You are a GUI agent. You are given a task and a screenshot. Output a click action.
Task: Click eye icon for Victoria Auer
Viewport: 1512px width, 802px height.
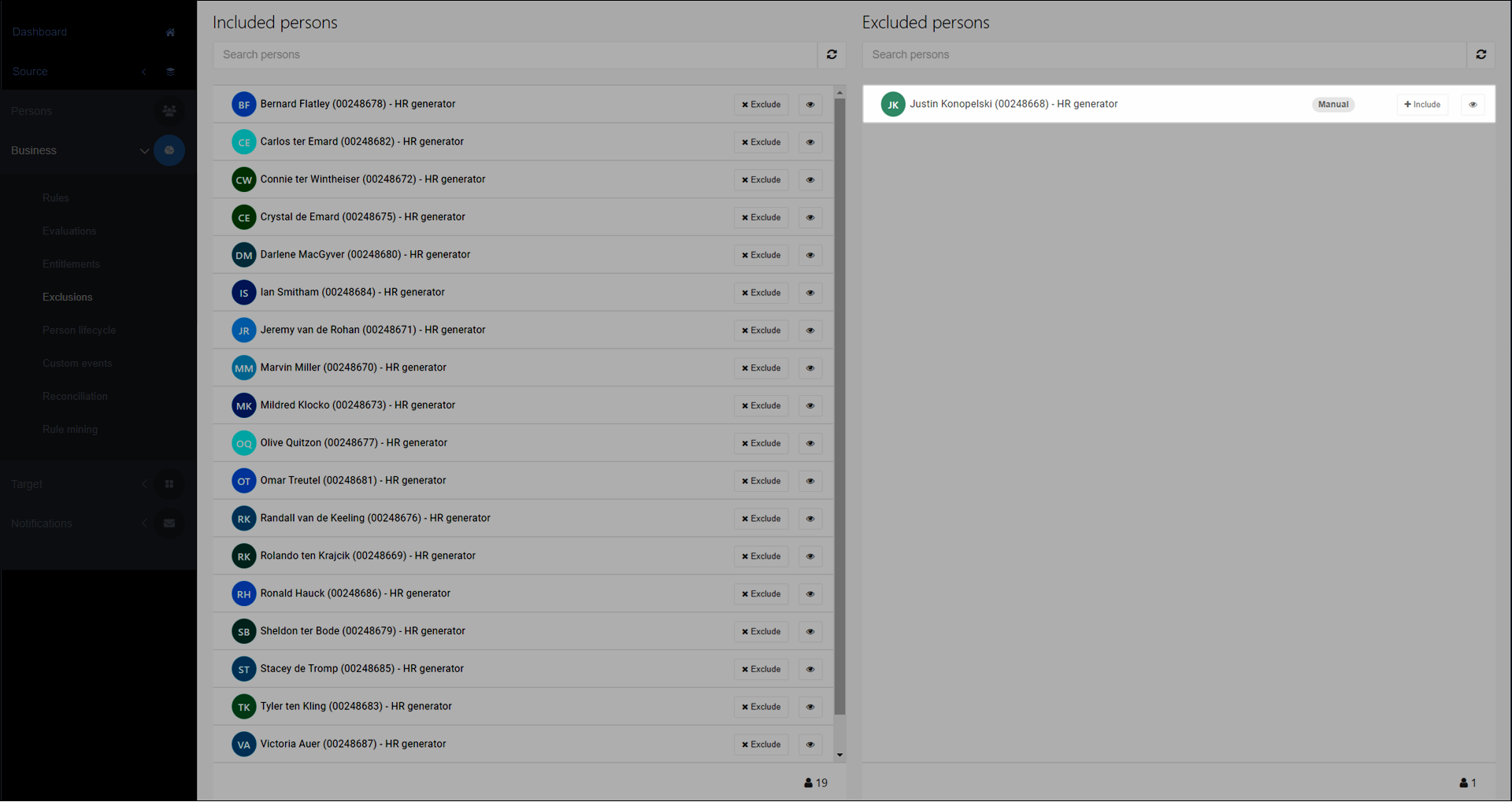(810, 745)
